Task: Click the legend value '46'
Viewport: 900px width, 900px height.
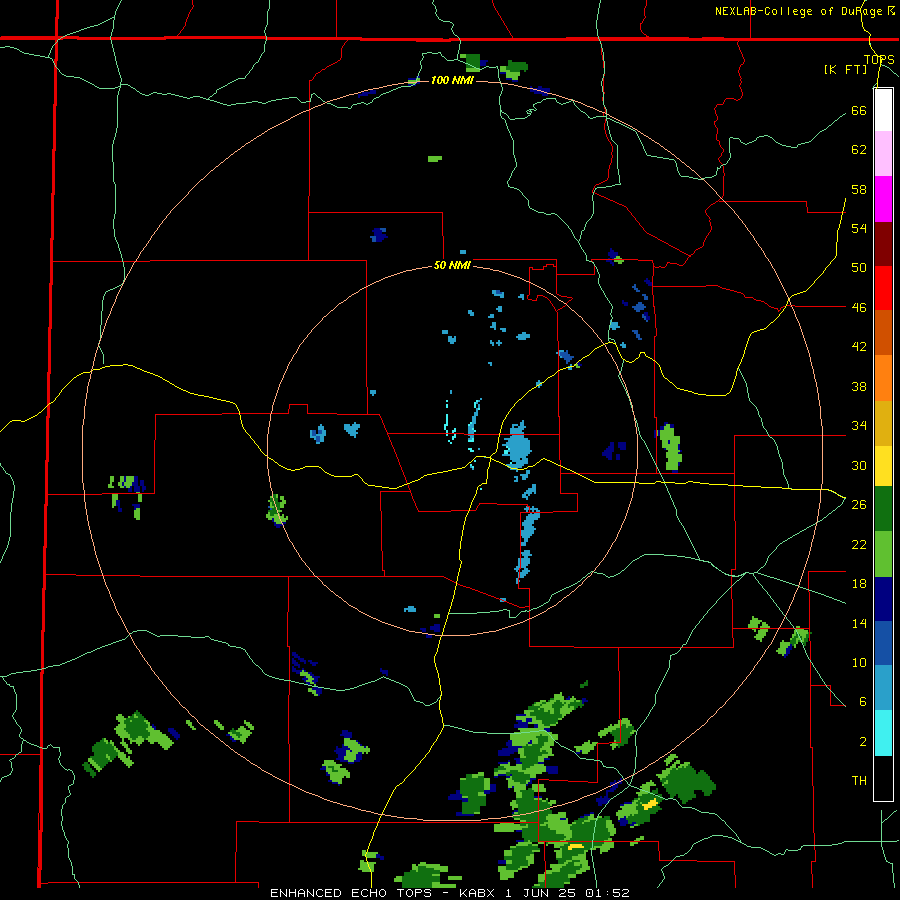Action: coord(859,307)
